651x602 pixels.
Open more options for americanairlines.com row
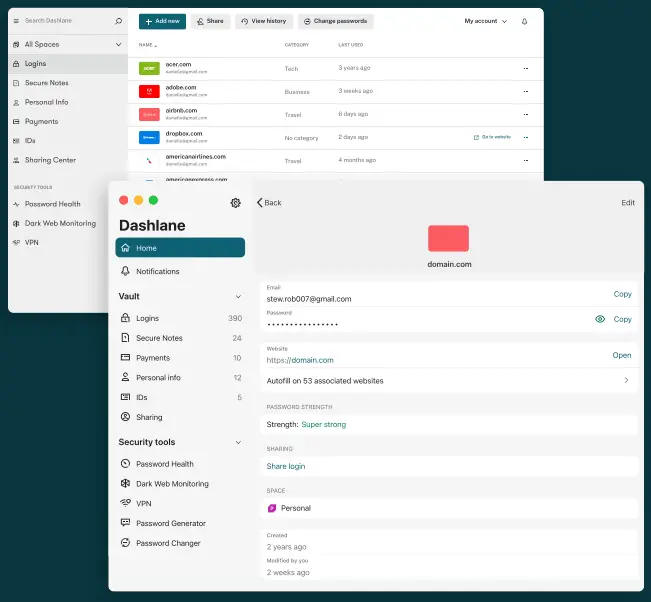click(526, 160)
